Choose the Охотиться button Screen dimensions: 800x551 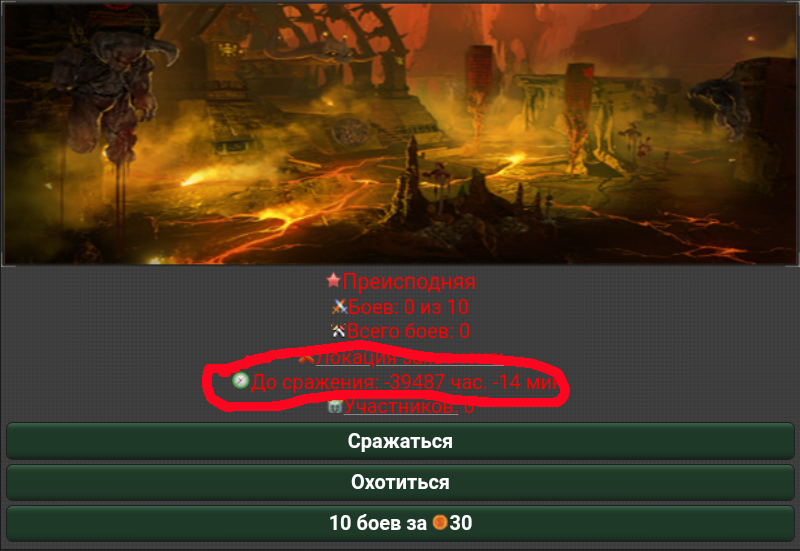[x=400, y=482]
